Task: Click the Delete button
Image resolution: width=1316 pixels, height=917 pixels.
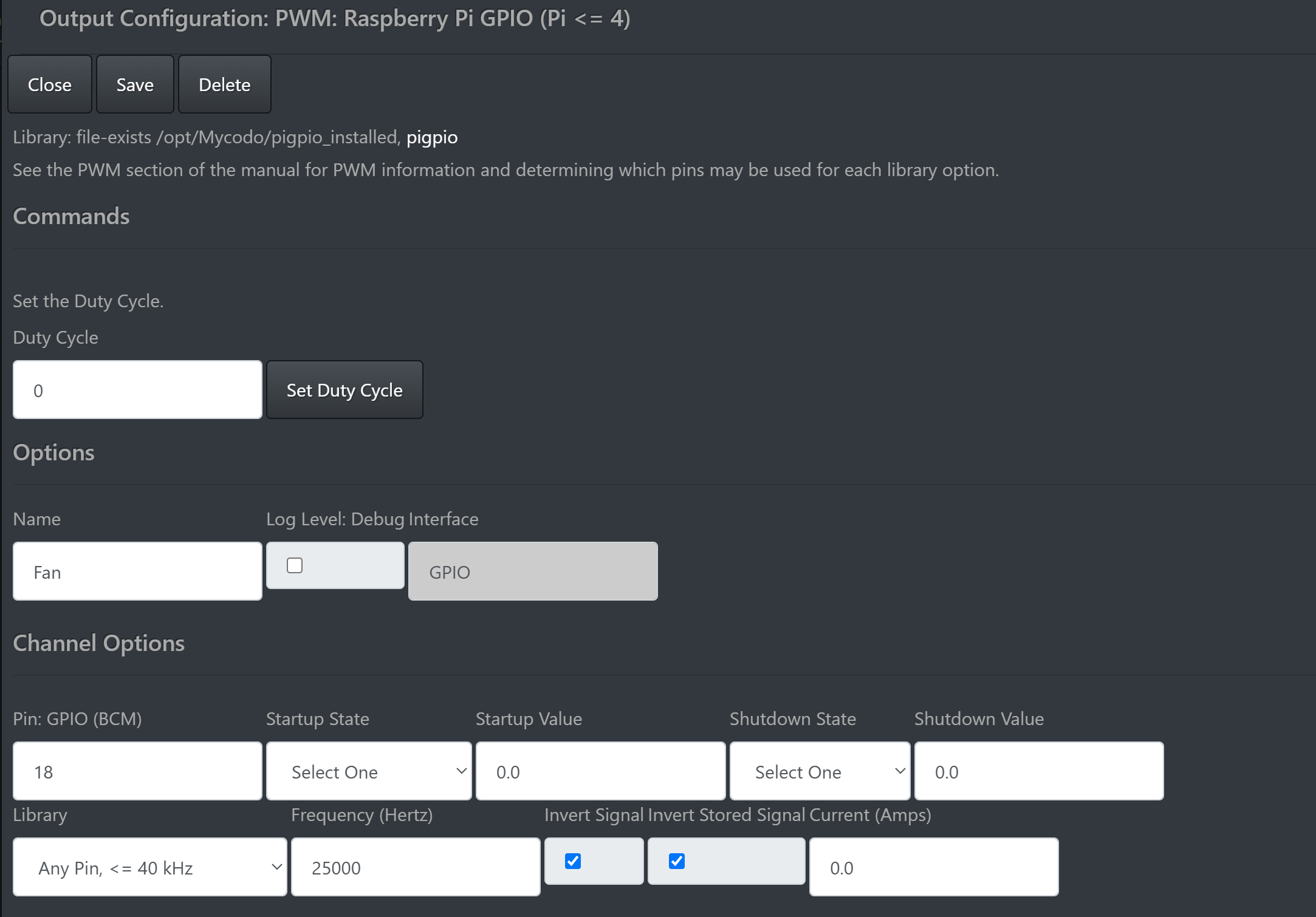Action: (224, 84)
